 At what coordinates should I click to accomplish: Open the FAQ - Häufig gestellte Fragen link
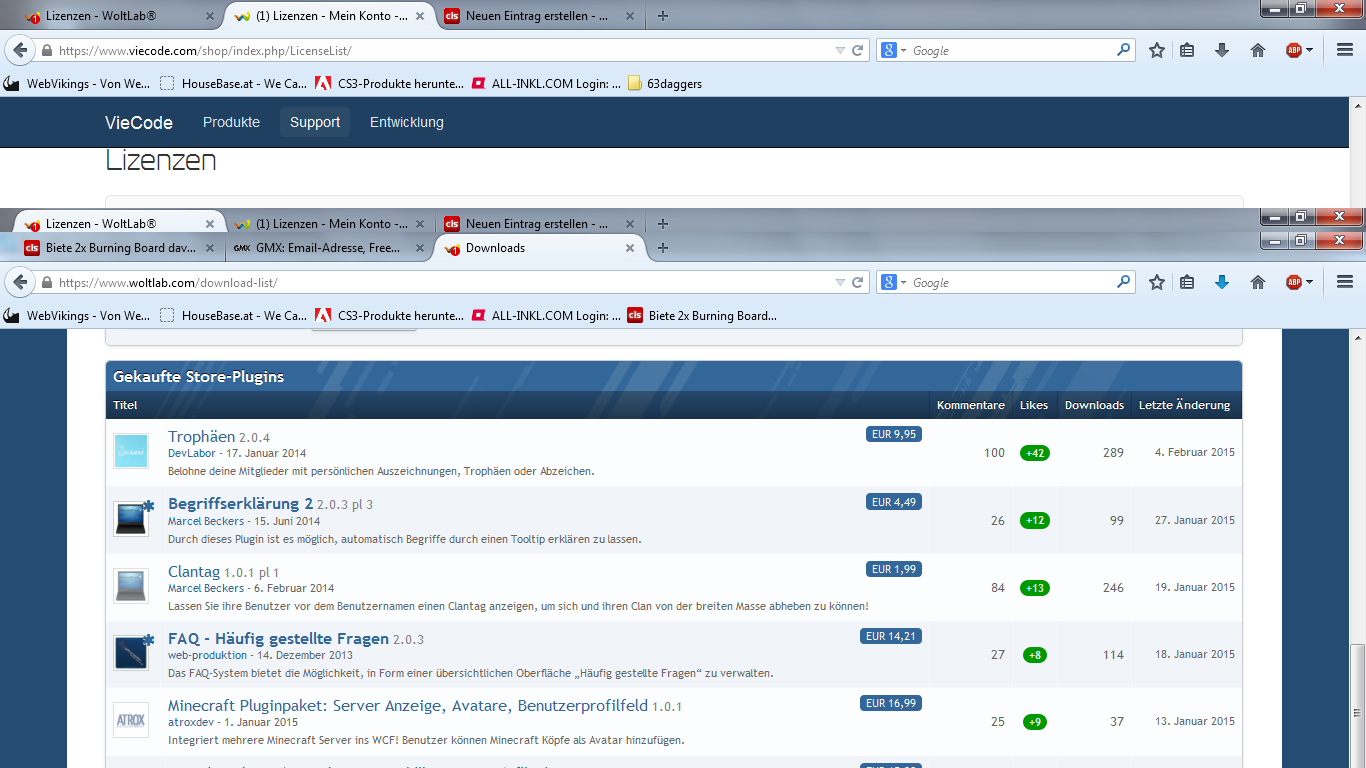click(278, 638)
